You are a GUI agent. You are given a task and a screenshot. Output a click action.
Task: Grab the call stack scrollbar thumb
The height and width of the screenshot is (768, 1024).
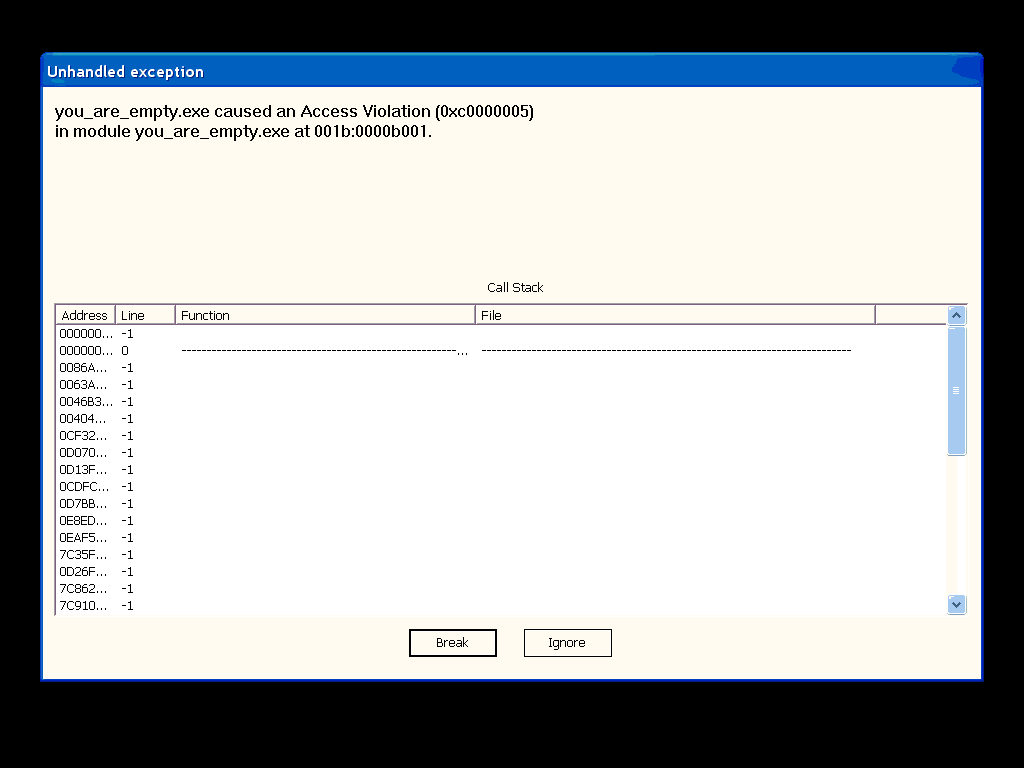coord(956,390)
